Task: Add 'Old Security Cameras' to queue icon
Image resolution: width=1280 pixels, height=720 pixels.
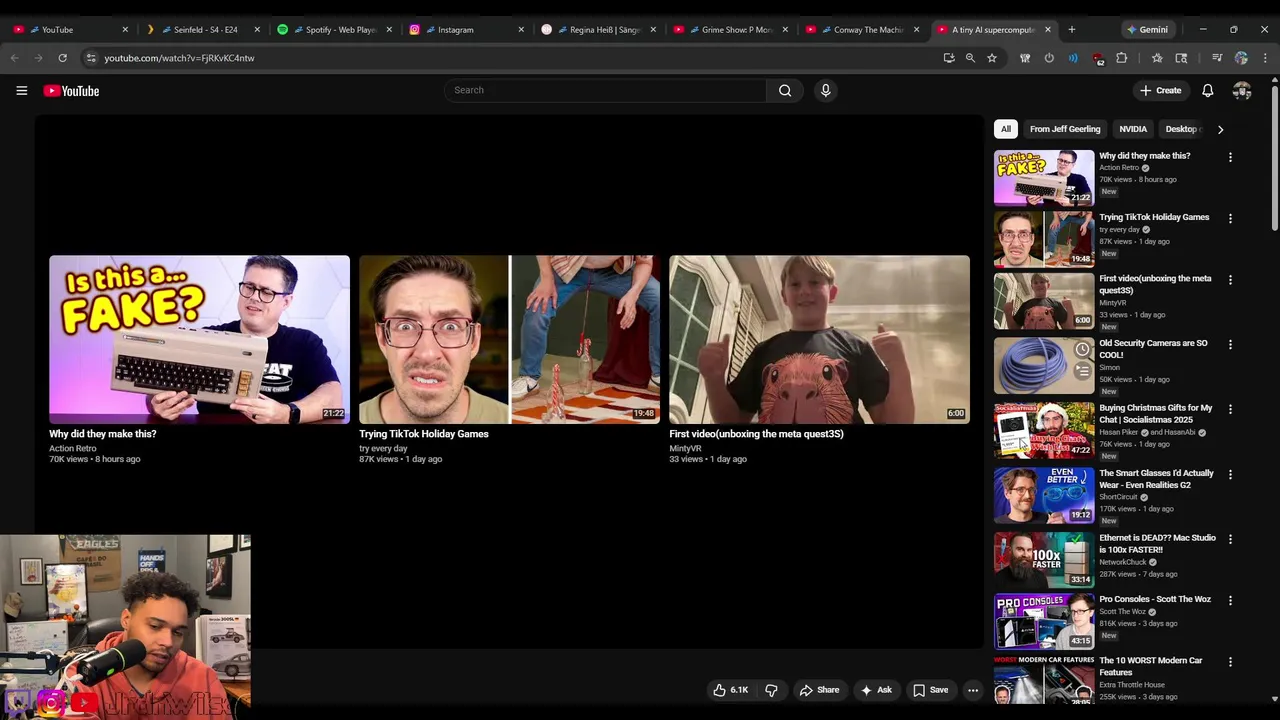Action: coord(1082,372)
